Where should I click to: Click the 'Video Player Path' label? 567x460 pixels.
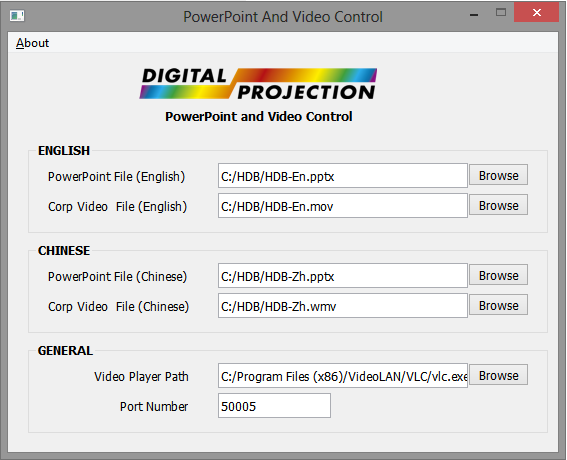(x=141, y=376)
